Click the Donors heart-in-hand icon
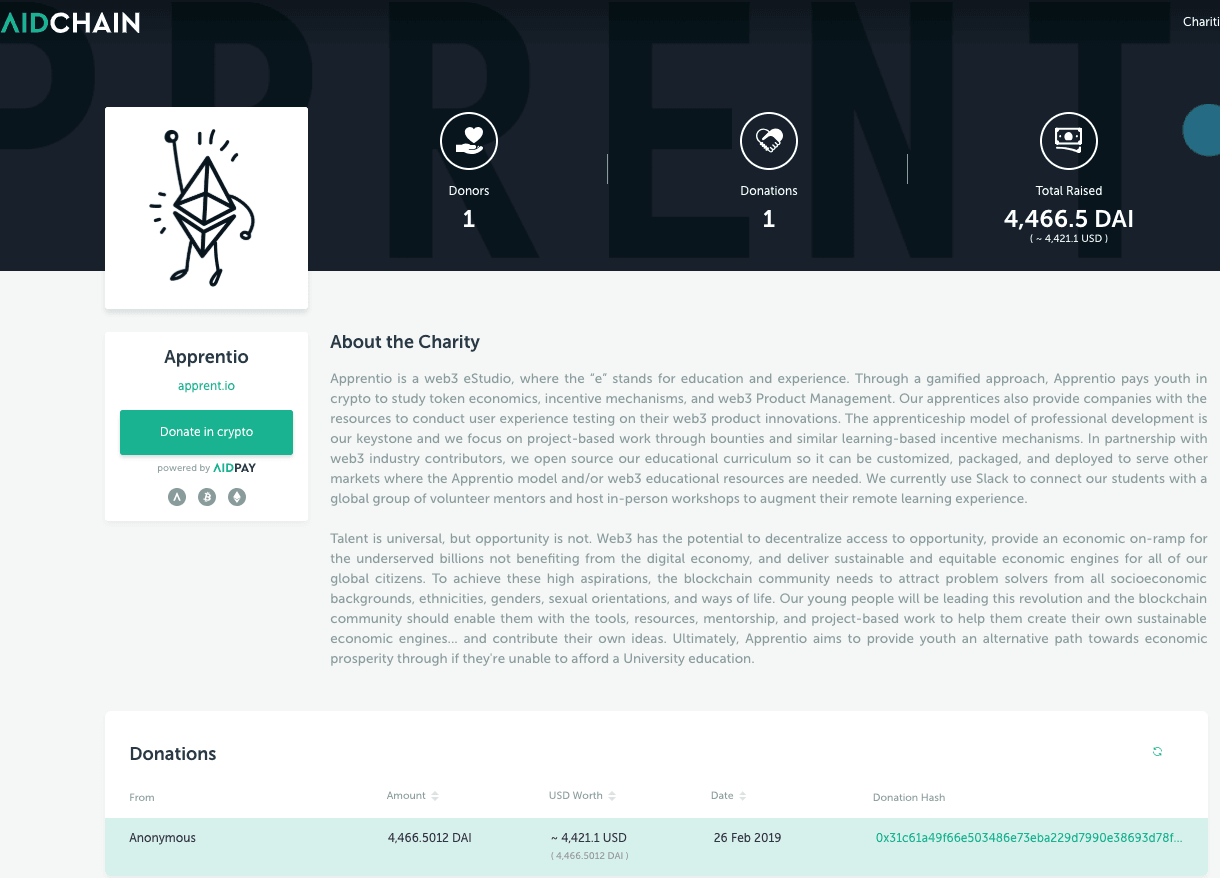Image resolution: width=1220 pixels, height=878 pixels. 468,141
